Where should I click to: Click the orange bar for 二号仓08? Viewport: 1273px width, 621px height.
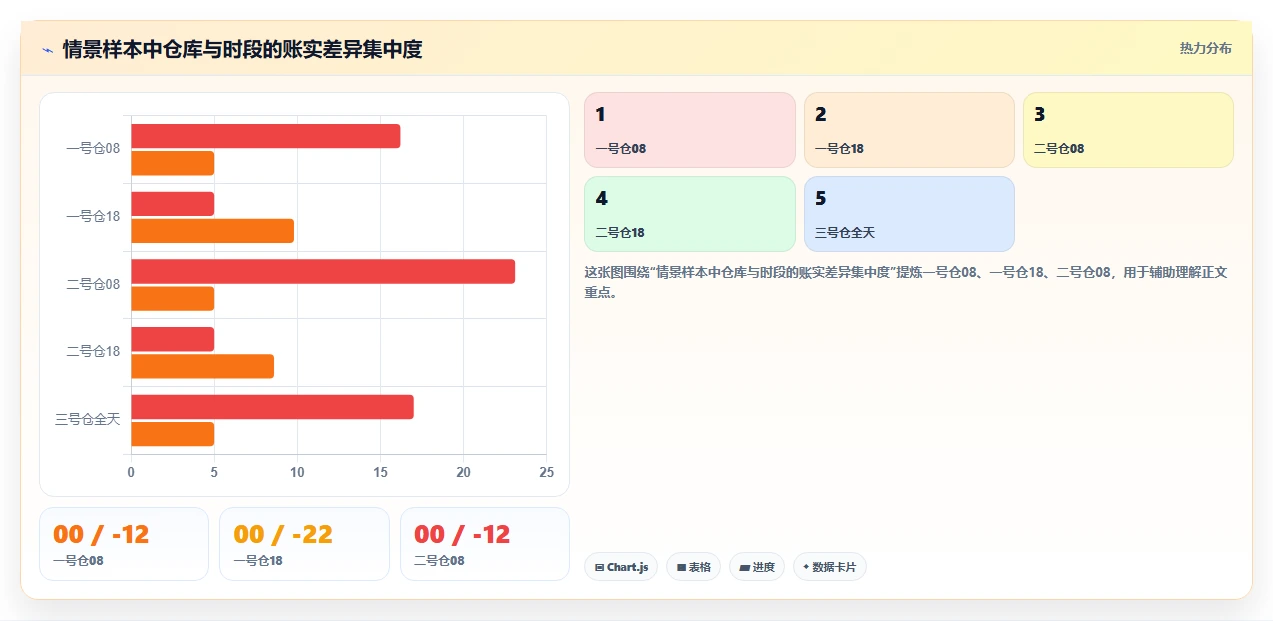173,298
